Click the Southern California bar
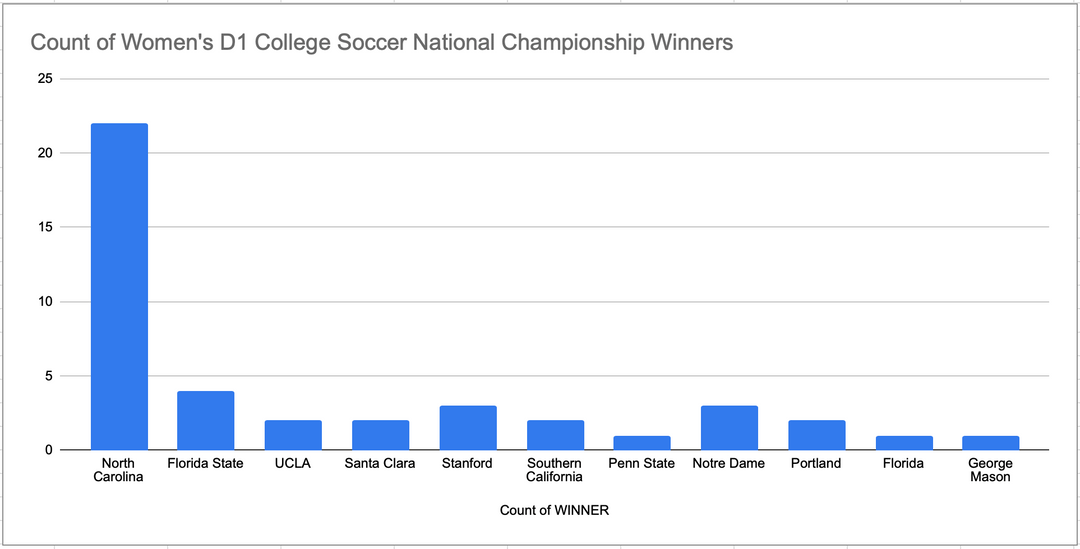Viewport: 1080px width, 549px height. (554, 435)
